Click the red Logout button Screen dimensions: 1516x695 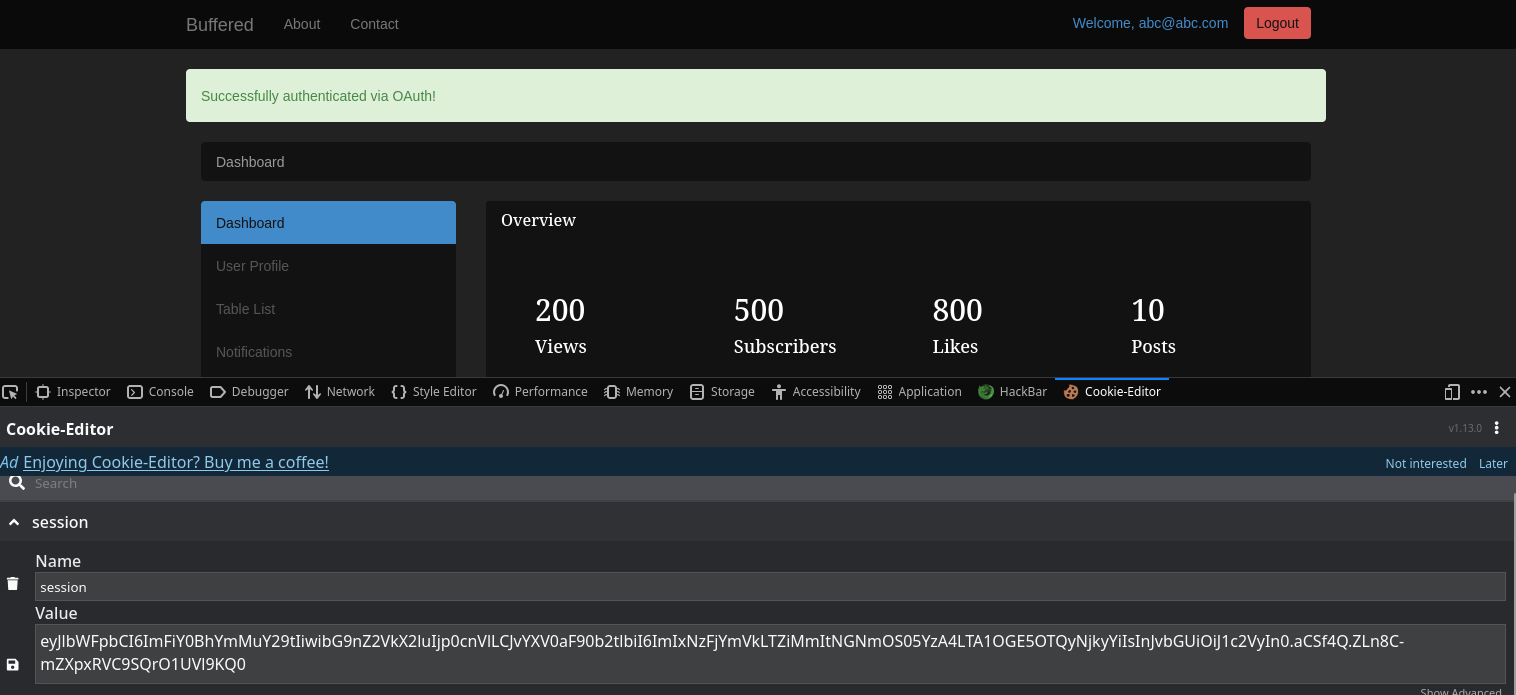click(1276, 23)
